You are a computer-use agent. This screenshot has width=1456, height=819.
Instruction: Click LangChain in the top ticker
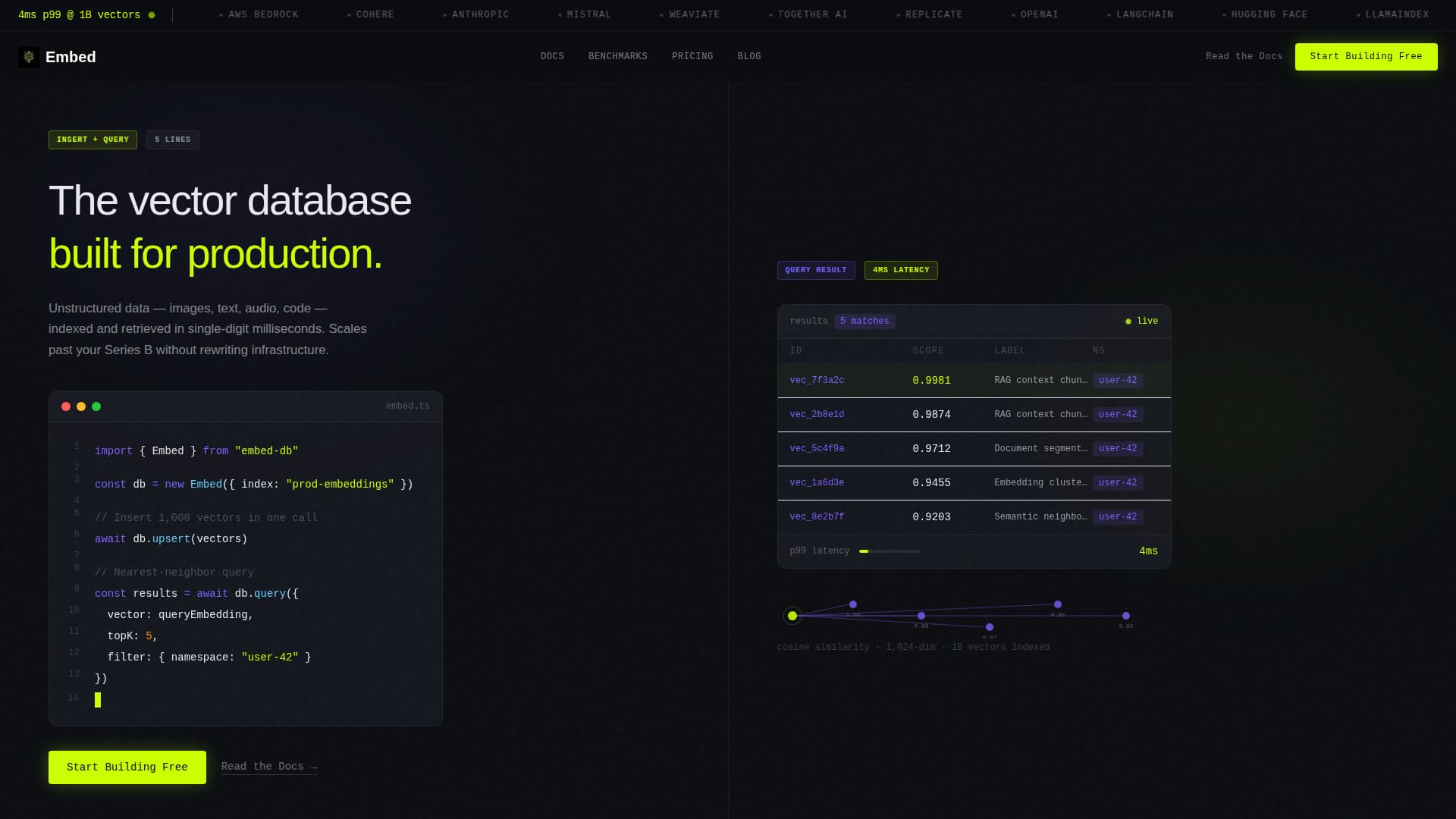(x=1140, y=15)
